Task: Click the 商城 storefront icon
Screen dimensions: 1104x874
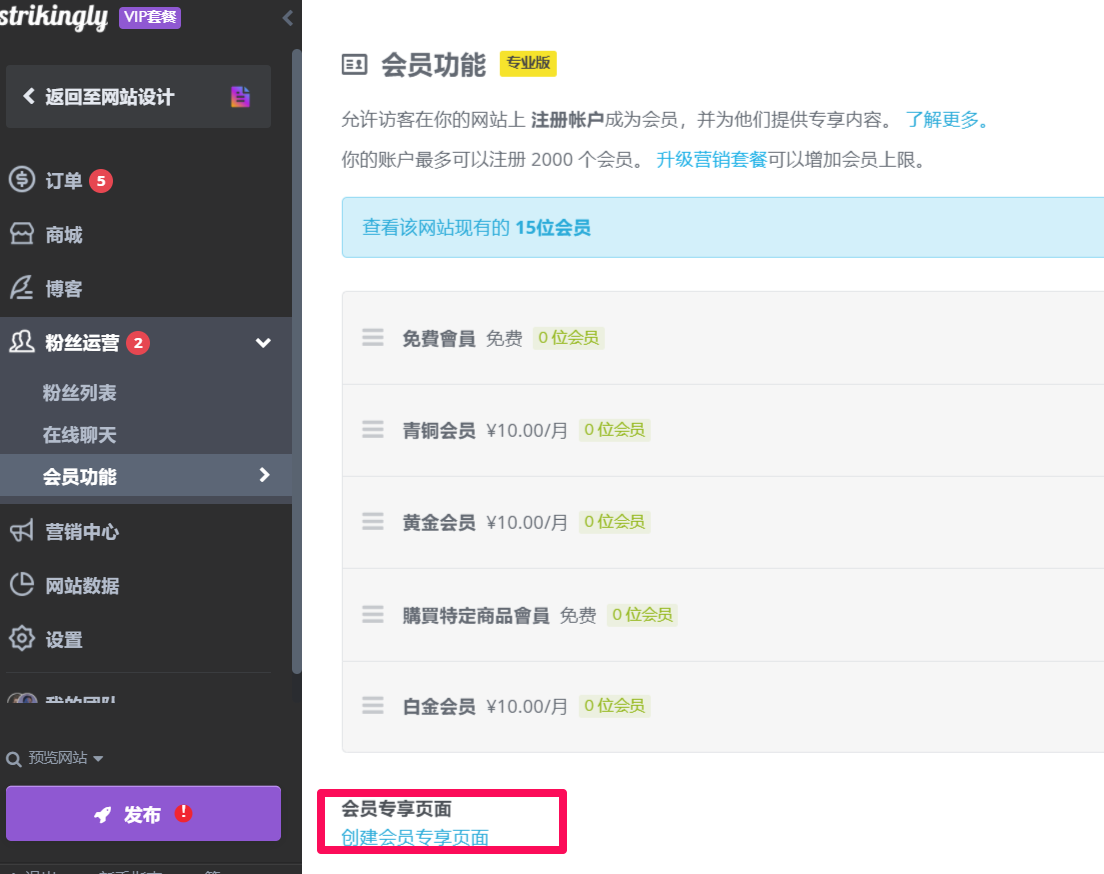Action: 22,234
